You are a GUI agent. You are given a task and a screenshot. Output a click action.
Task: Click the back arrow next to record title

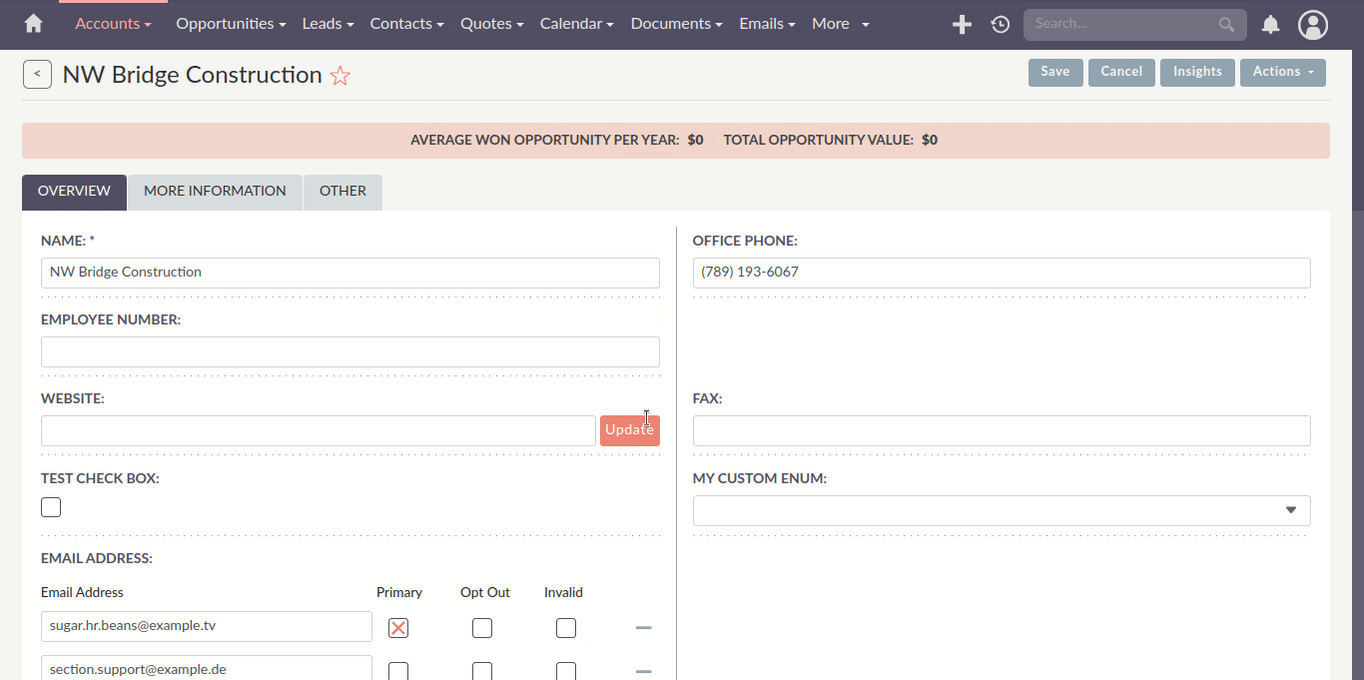[x=37, y=73]
